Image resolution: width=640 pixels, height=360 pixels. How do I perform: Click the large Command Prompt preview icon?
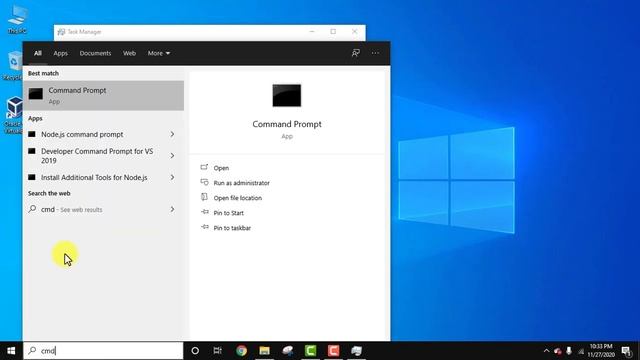click(x=287, y=96)
